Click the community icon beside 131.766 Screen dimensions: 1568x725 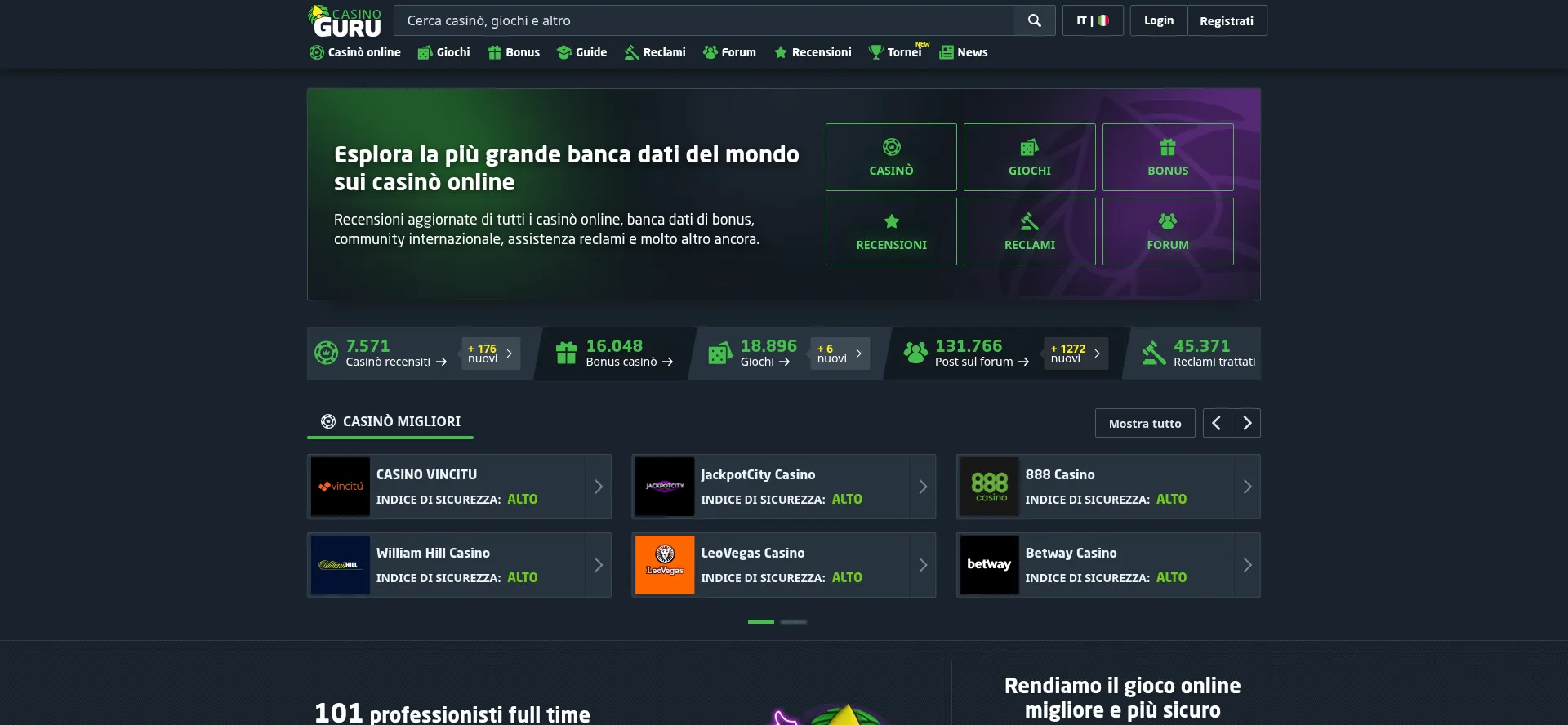[915, 353]
